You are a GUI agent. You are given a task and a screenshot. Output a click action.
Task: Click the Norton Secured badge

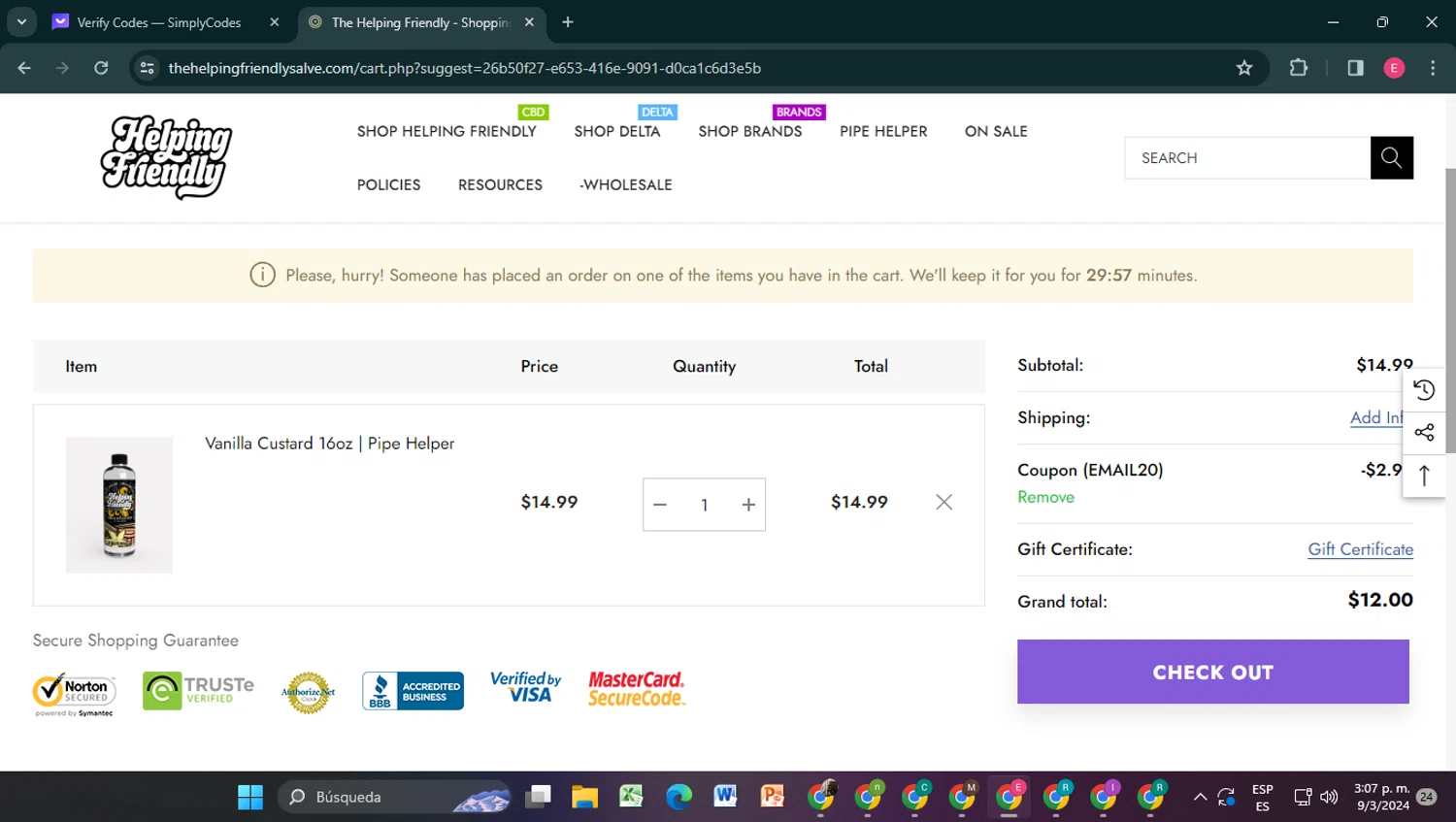(75, 694)
